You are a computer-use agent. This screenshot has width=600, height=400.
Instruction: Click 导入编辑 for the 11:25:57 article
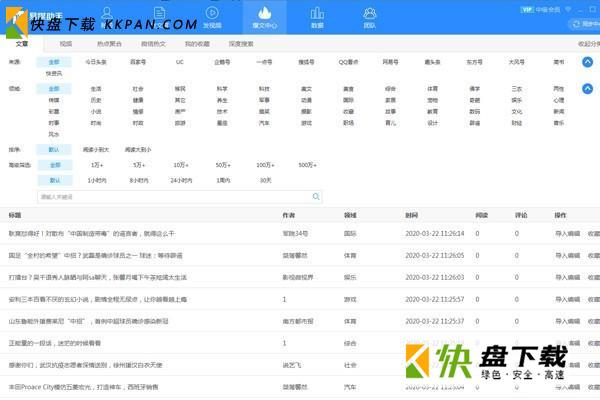pyautogui.click(x=568, y=299)
